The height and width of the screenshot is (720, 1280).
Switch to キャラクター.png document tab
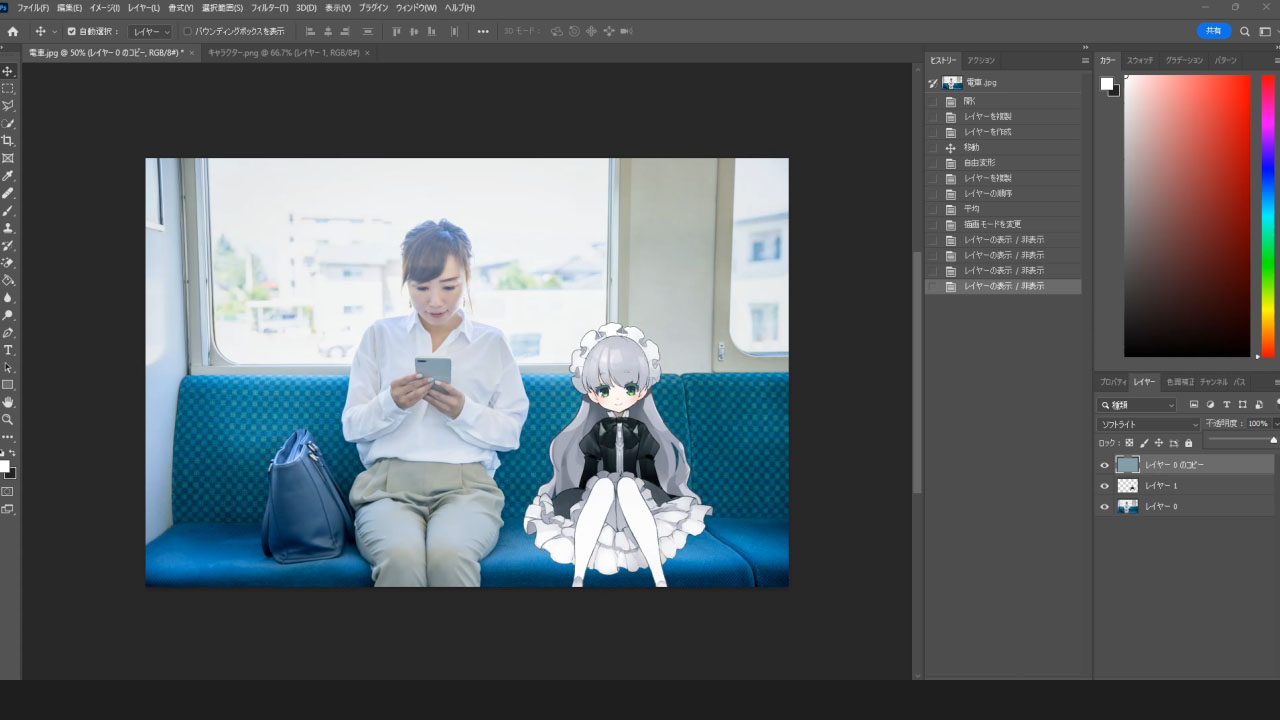tap(288, 52)
